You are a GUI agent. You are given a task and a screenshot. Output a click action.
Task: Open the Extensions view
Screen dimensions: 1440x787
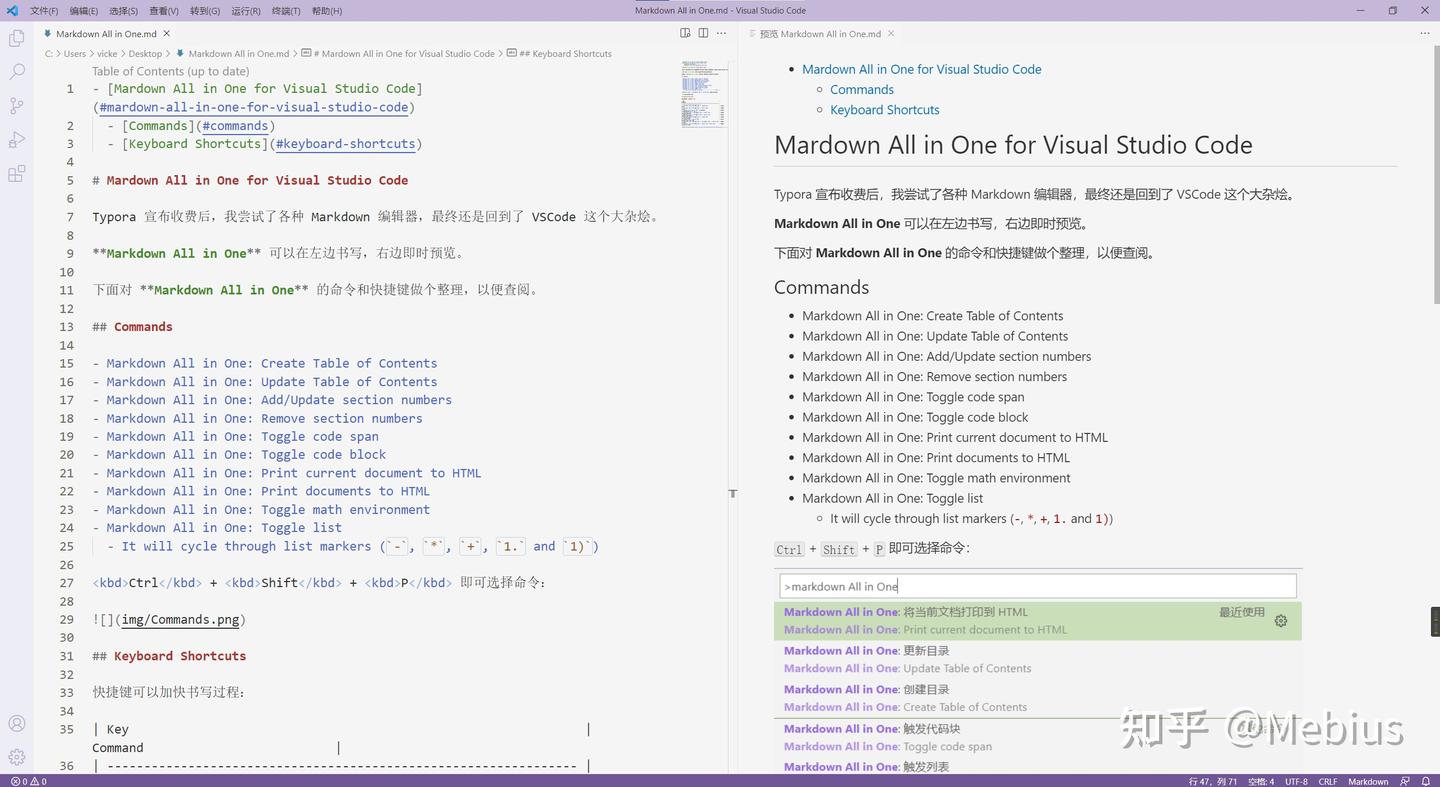tap(16, 173)
